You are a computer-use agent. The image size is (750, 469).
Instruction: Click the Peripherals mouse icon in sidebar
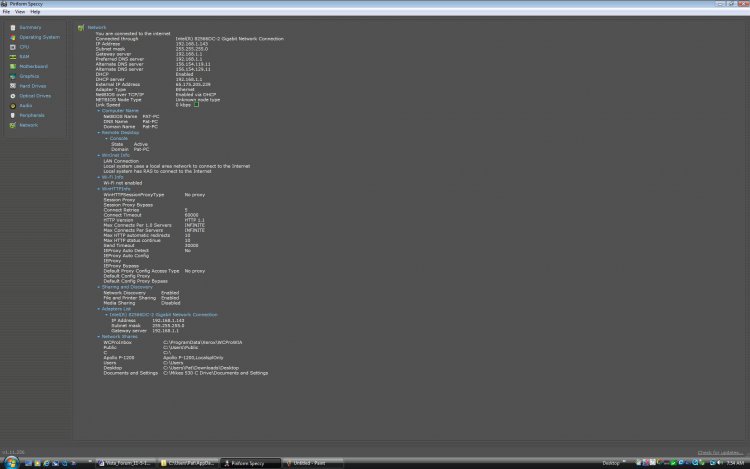click(x=13, y=115)
